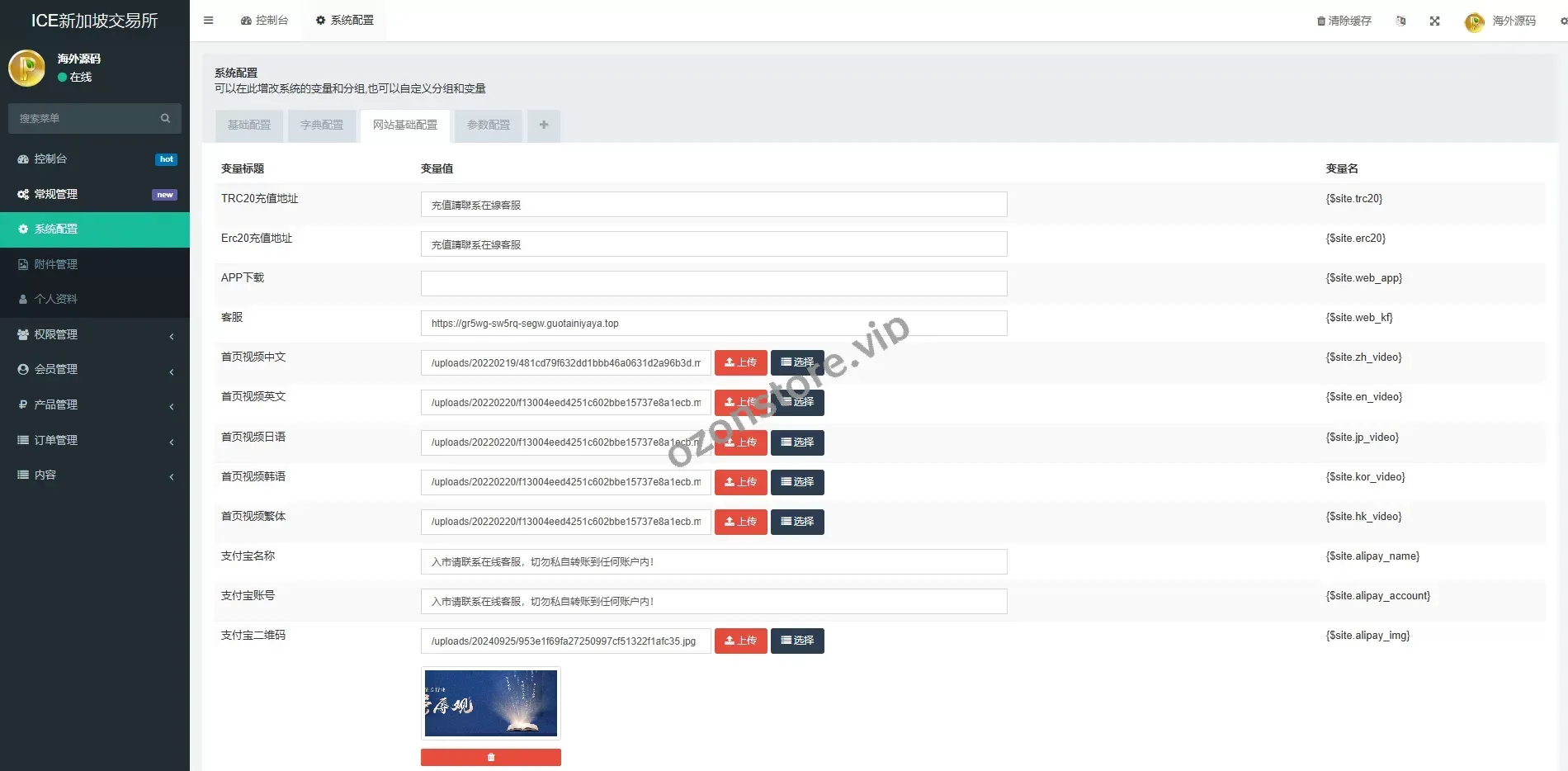Click 选择 button for 支付宝二维码

pos(796,641)
